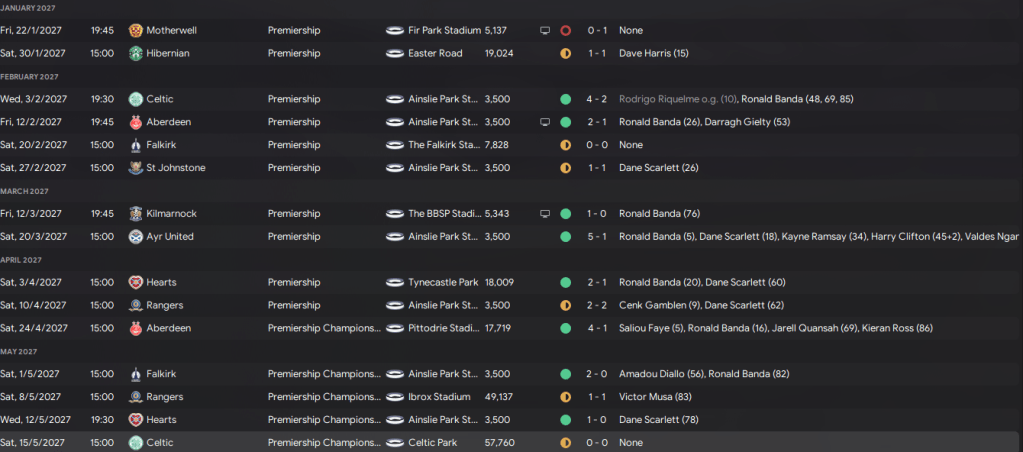
Task: Click the green win dot for Ayr United match
Action: (x=566, y=237)
